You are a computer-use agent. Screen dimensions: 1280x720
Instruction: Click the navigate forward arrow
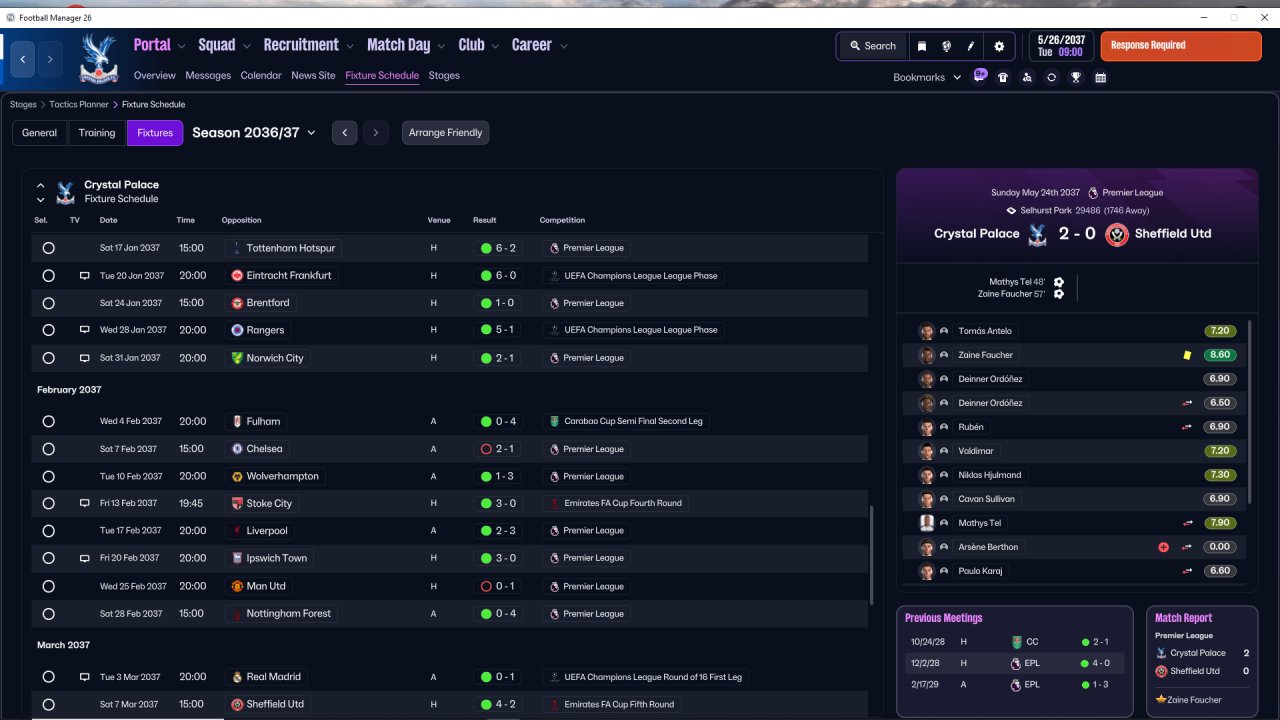[50, 59]
